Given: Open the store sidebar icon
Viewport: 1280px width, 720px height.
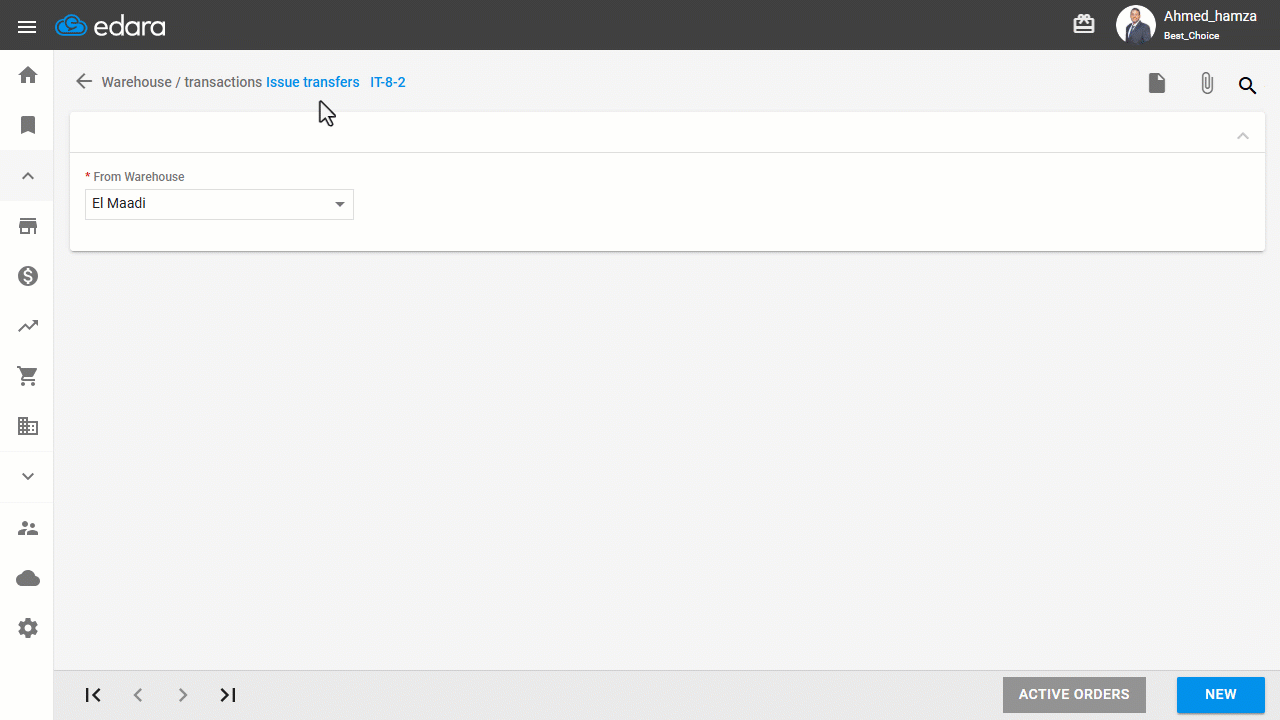Looking at the screenshot, I should point(28,226).
